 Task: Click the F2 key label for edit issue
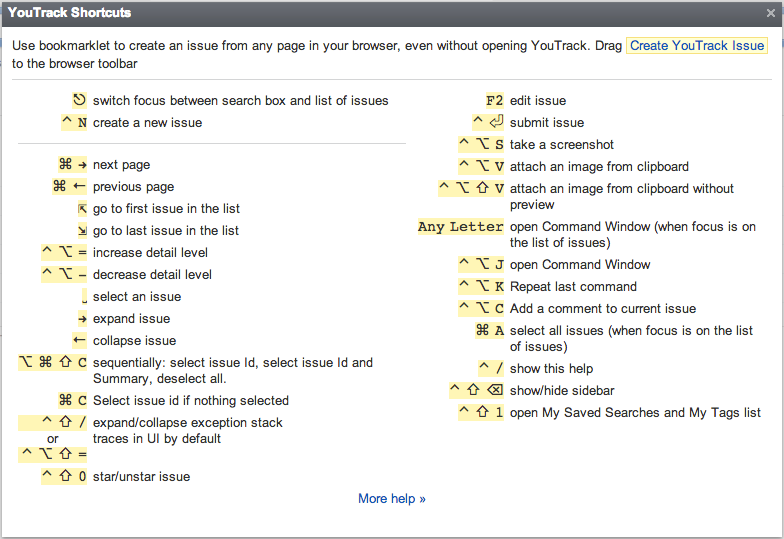(494, 100)
